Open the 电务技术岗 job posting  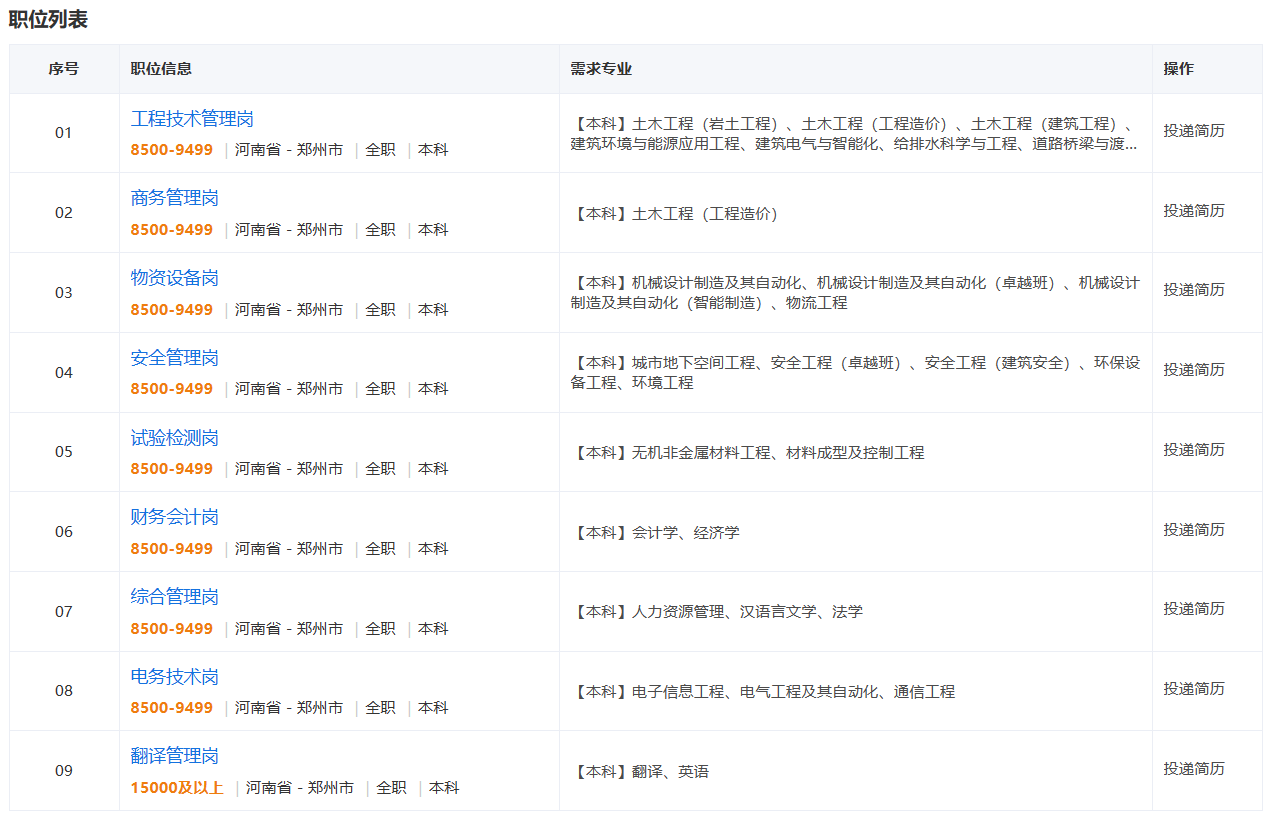click(174, 677)
